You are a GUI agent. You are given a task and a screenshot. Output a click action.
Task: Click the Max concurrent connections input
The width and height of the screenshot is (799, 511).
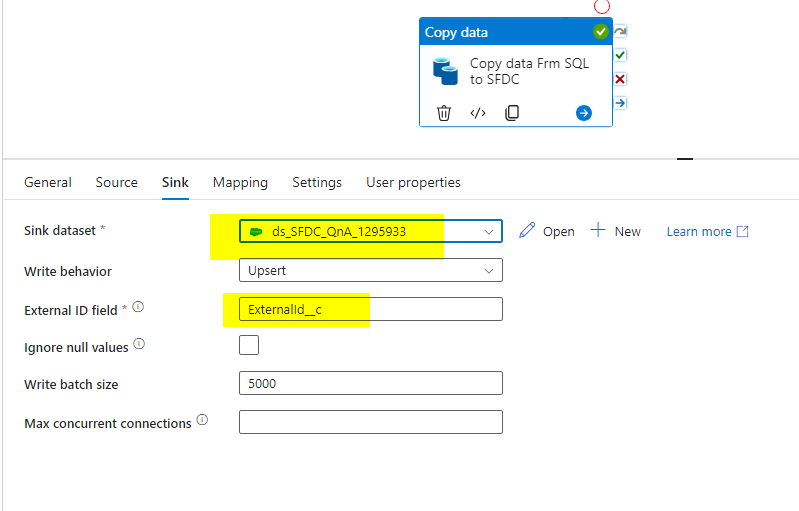(x=371, y=422)
